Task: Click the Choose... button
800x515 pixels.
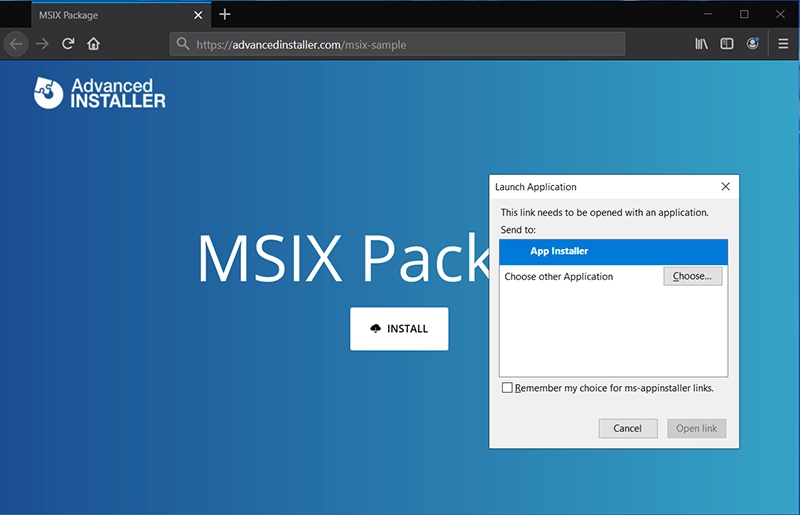Action: 692,276
